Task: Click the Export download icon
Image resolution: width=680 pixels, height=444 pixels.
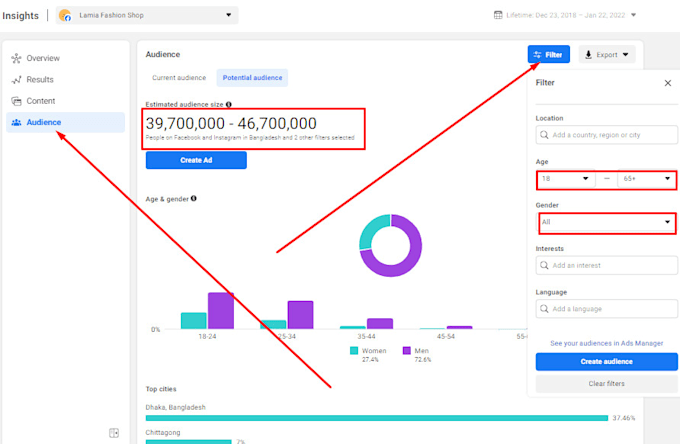Action: (588, 55)
